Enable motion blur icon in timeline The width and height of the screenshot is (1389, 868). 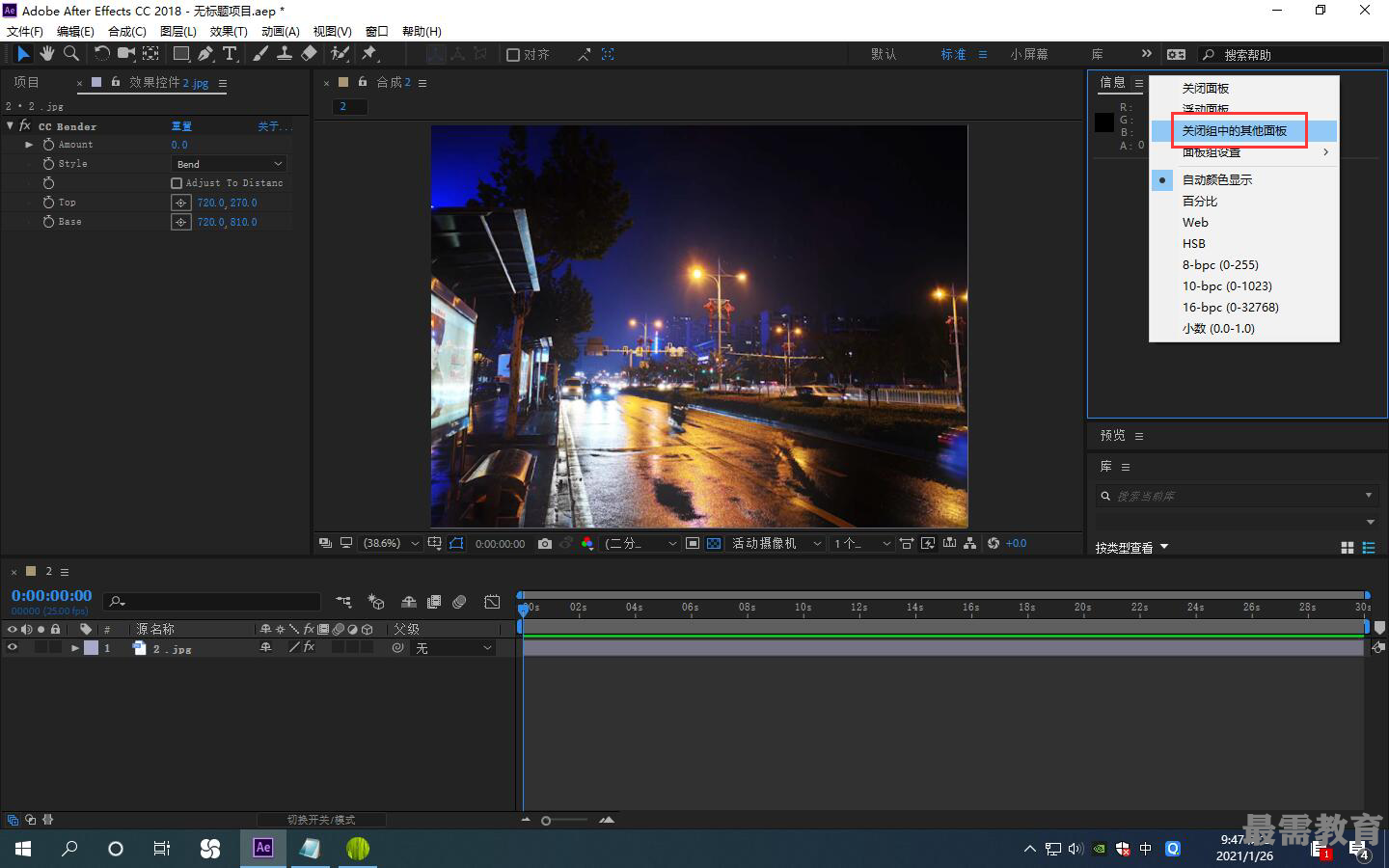pos(460,602)
